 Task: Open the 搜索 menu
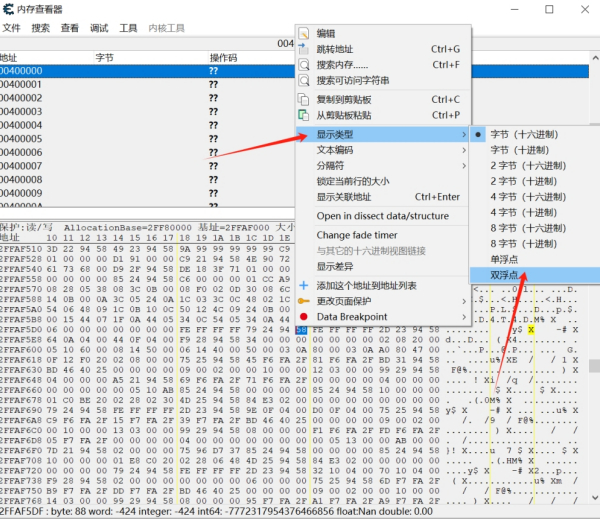40,28
